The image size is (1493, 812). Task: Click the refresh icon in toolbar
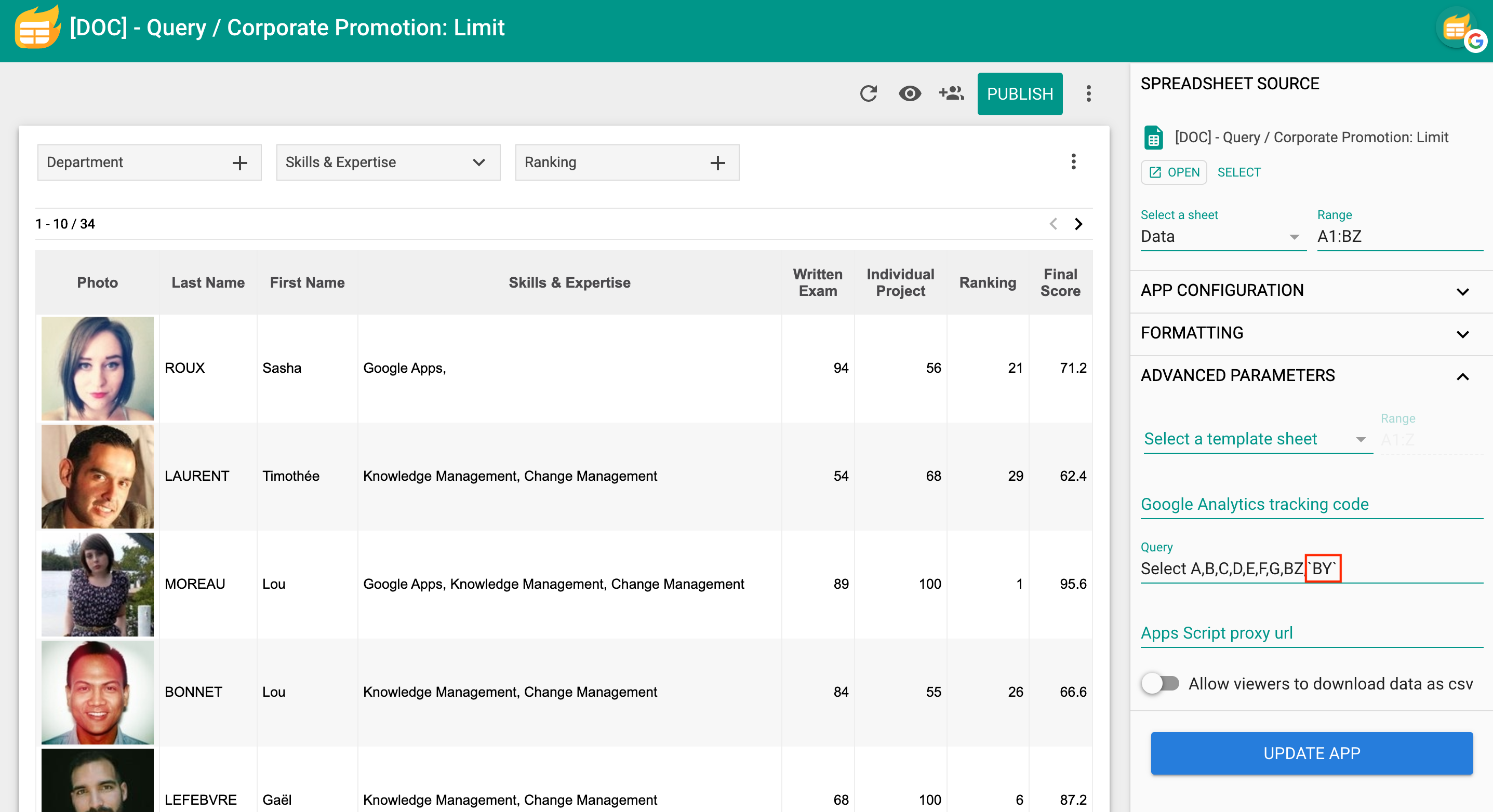(868, 93)
